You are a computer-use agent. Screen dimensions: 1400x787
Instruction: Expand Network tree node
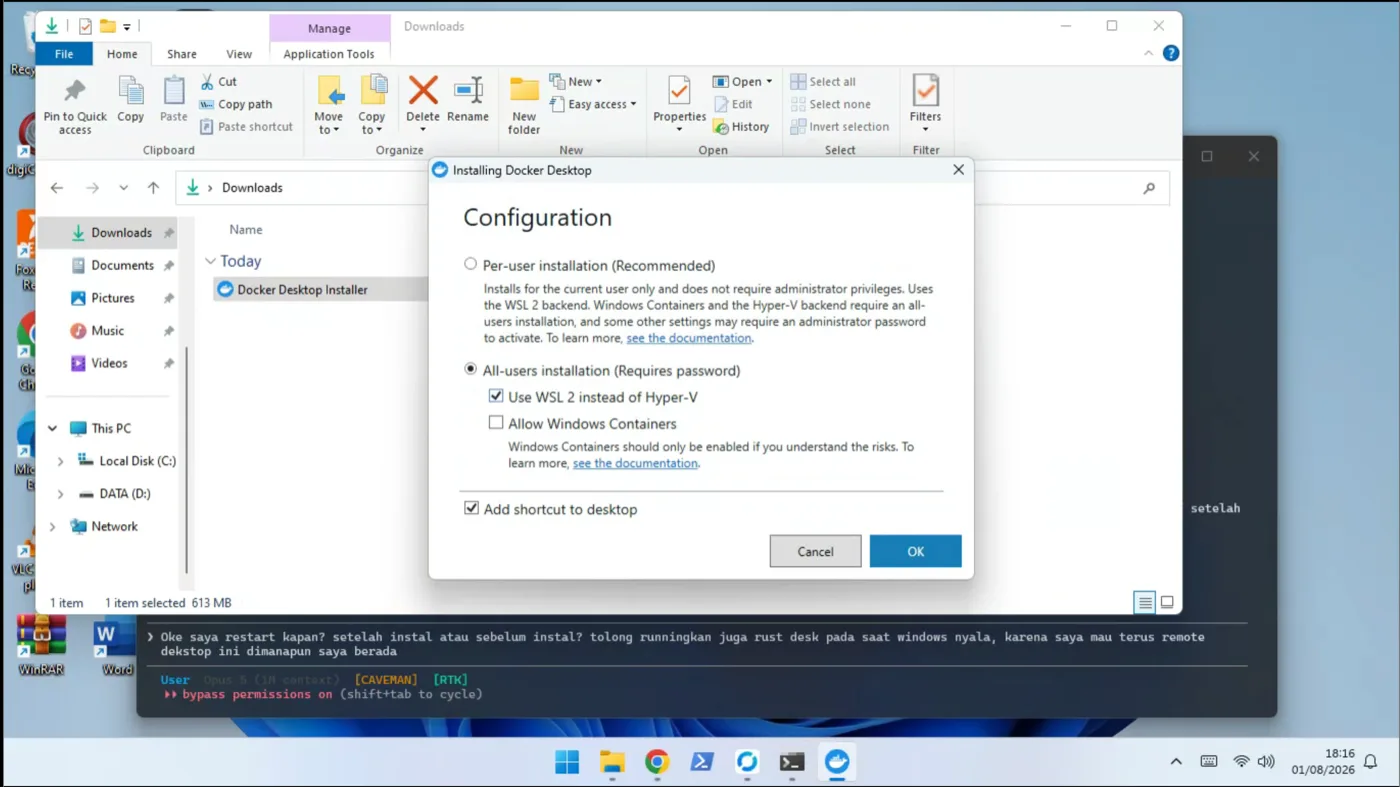52,526
